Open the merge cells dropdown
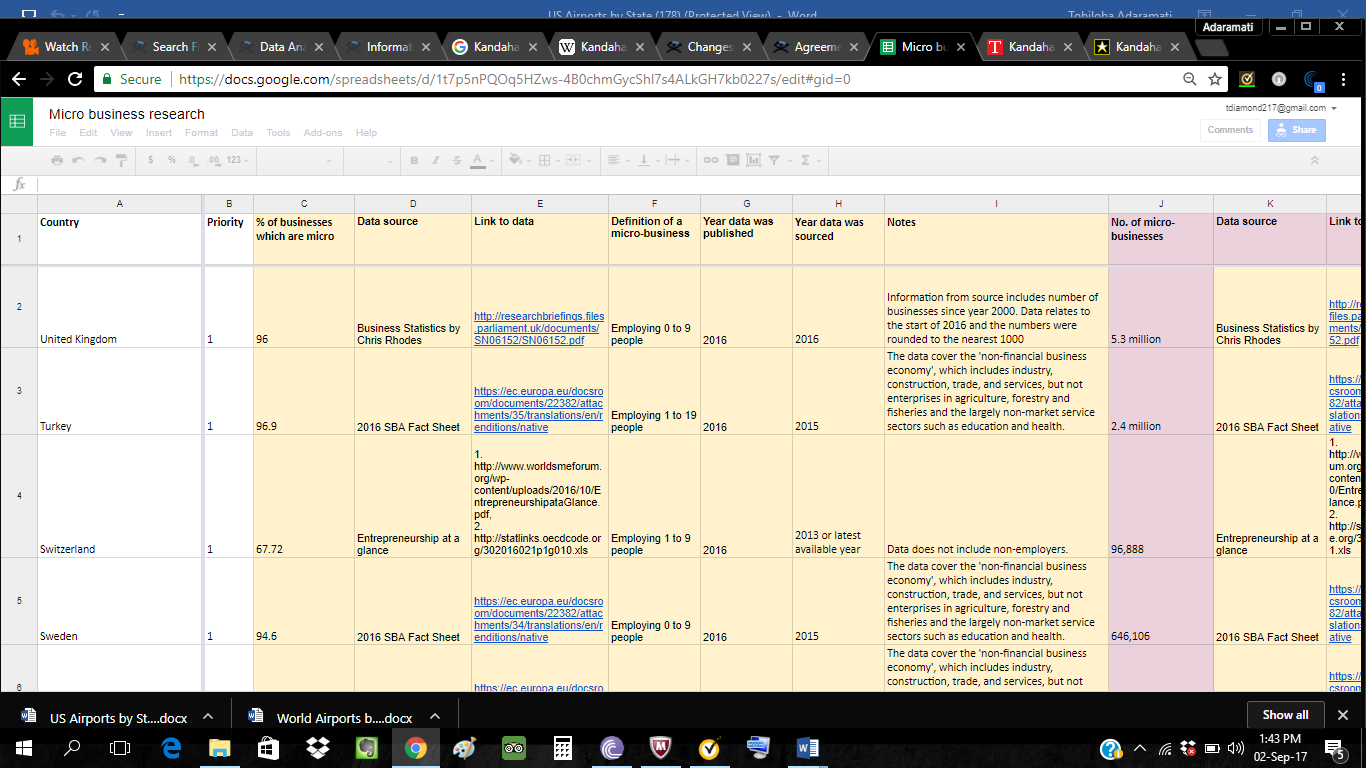The height and width of the screenshot is (768, 1366). (576, 160)
